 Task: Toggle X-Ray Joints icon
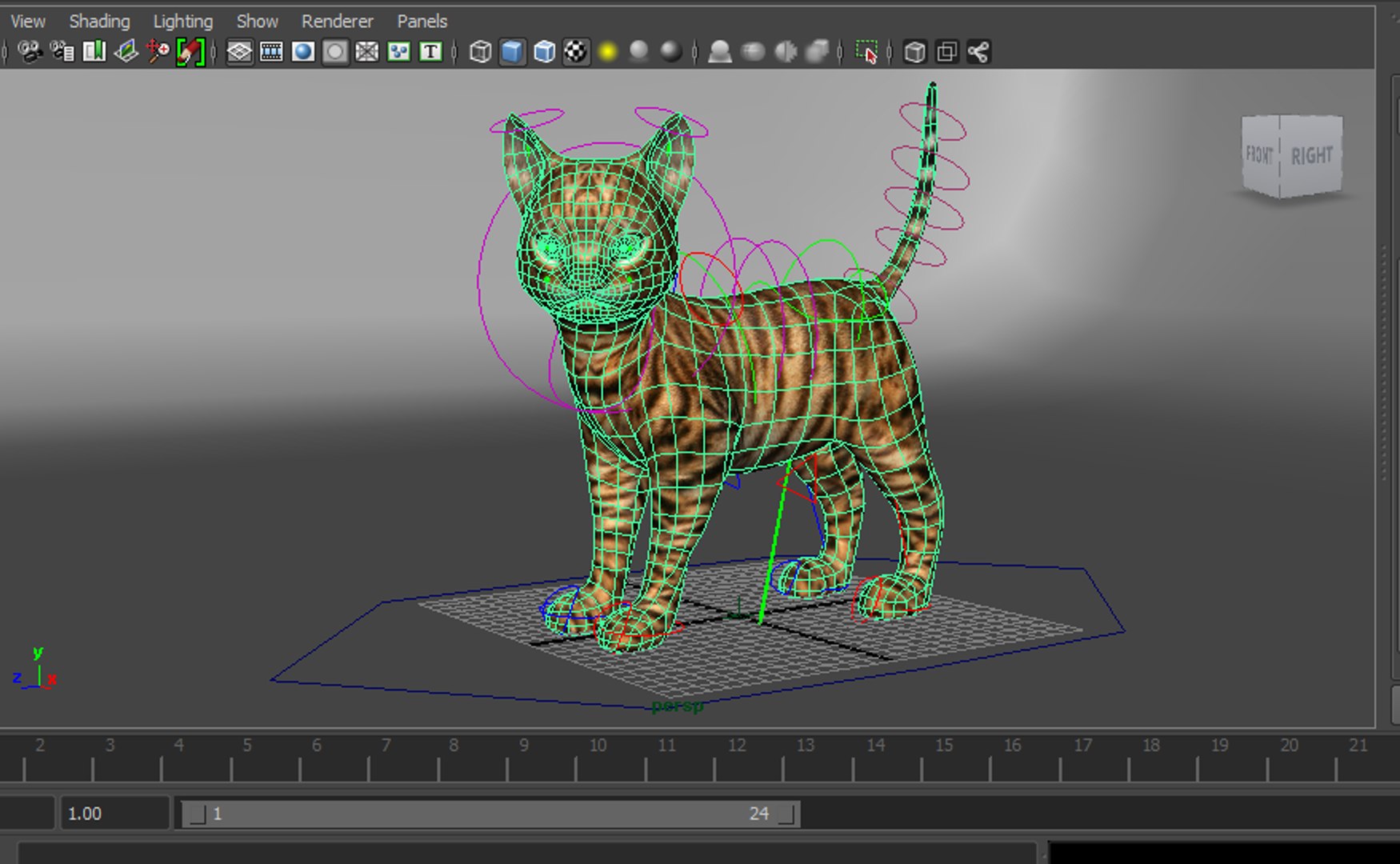pyautogui.click(x=978, y=52)
